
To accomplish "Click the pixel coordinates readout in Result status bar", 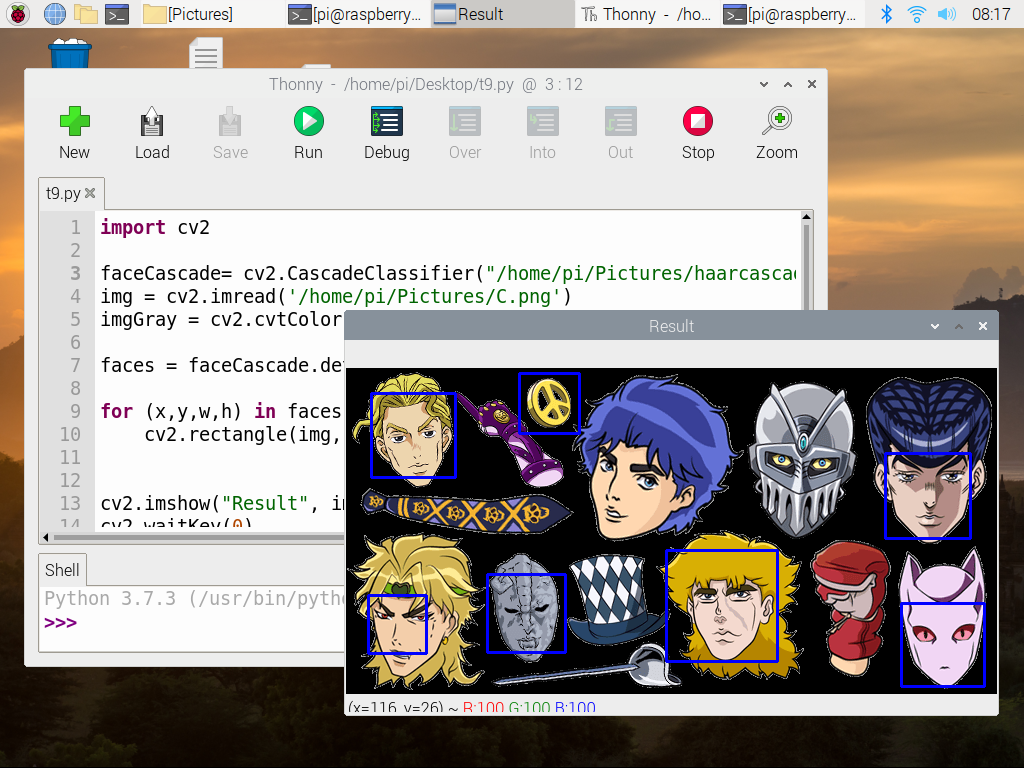I will (472, 707).
